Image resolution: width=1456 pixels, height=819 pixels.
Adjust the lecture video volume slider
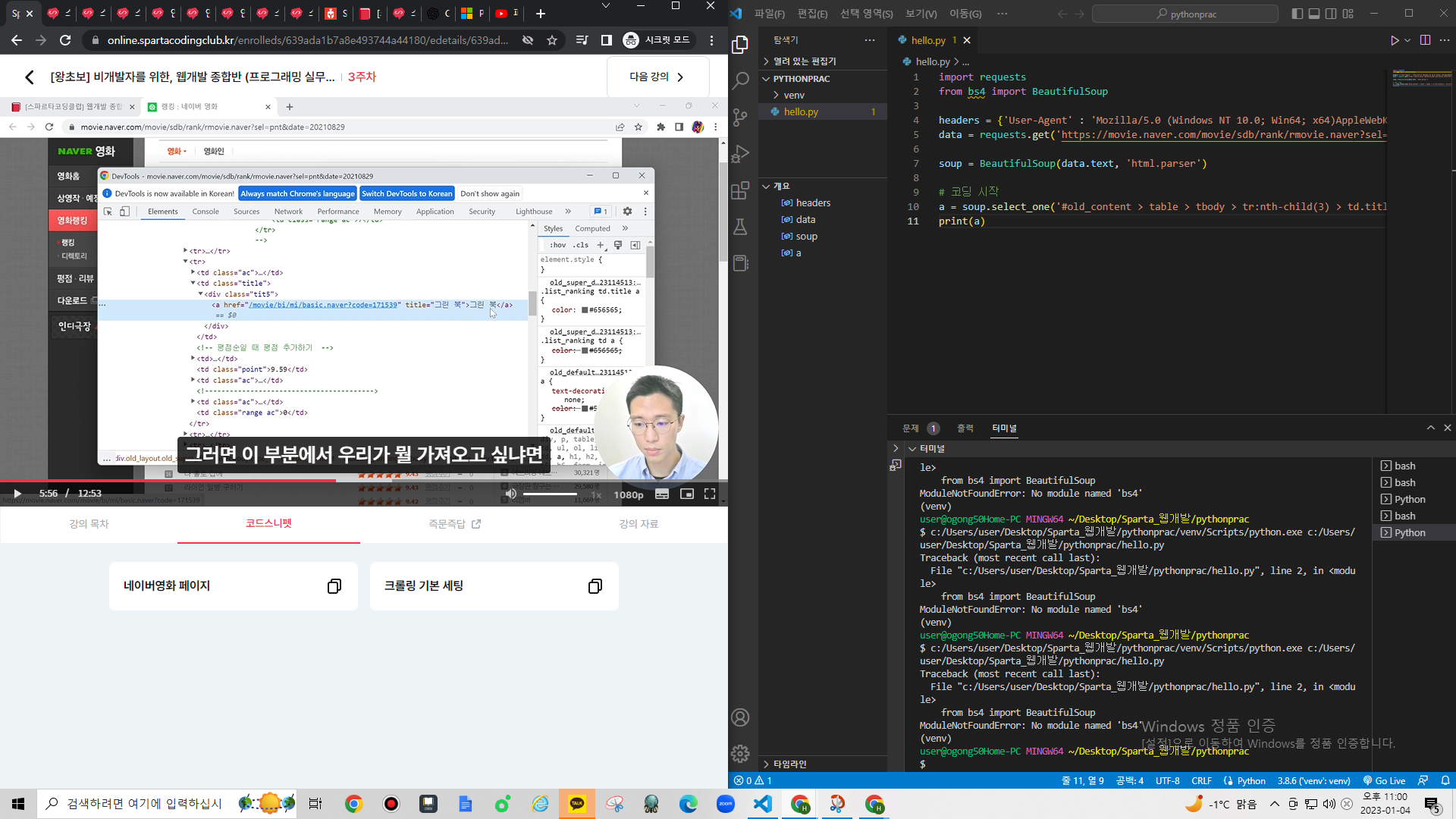550,494
